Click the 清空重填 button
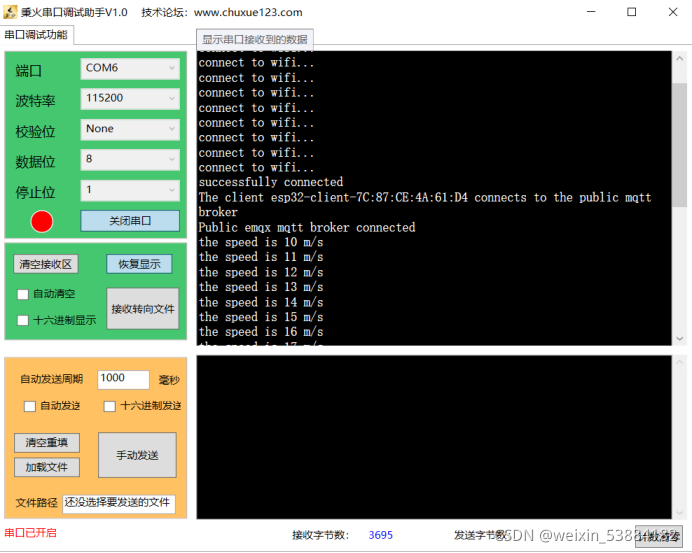Viewport: 692px width, 553px height. coord(47,443)
